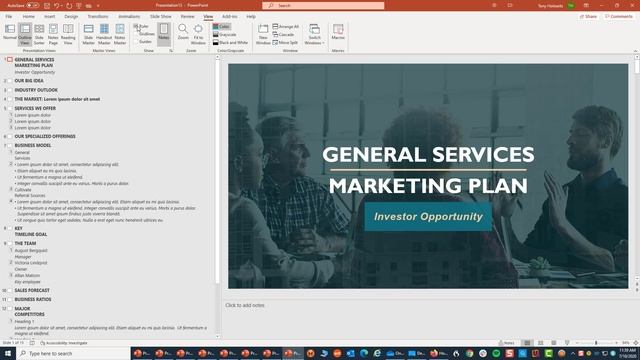The image size is (640, 360).
Task: Select Grayscale display mode
Action: (224, 35)
